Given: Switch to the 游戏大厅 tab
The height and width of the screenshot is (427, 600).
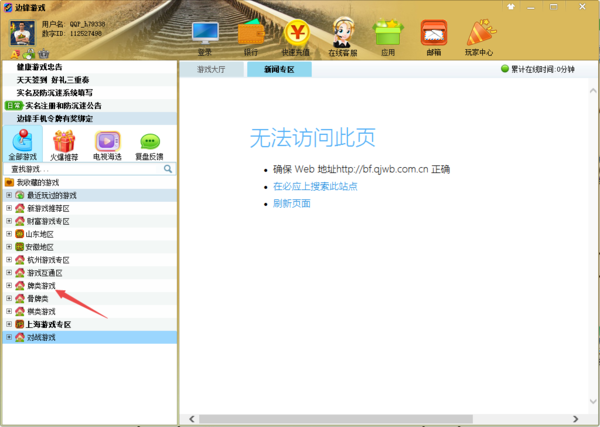Looking at the screenshot, I should (x=211, y=69).
